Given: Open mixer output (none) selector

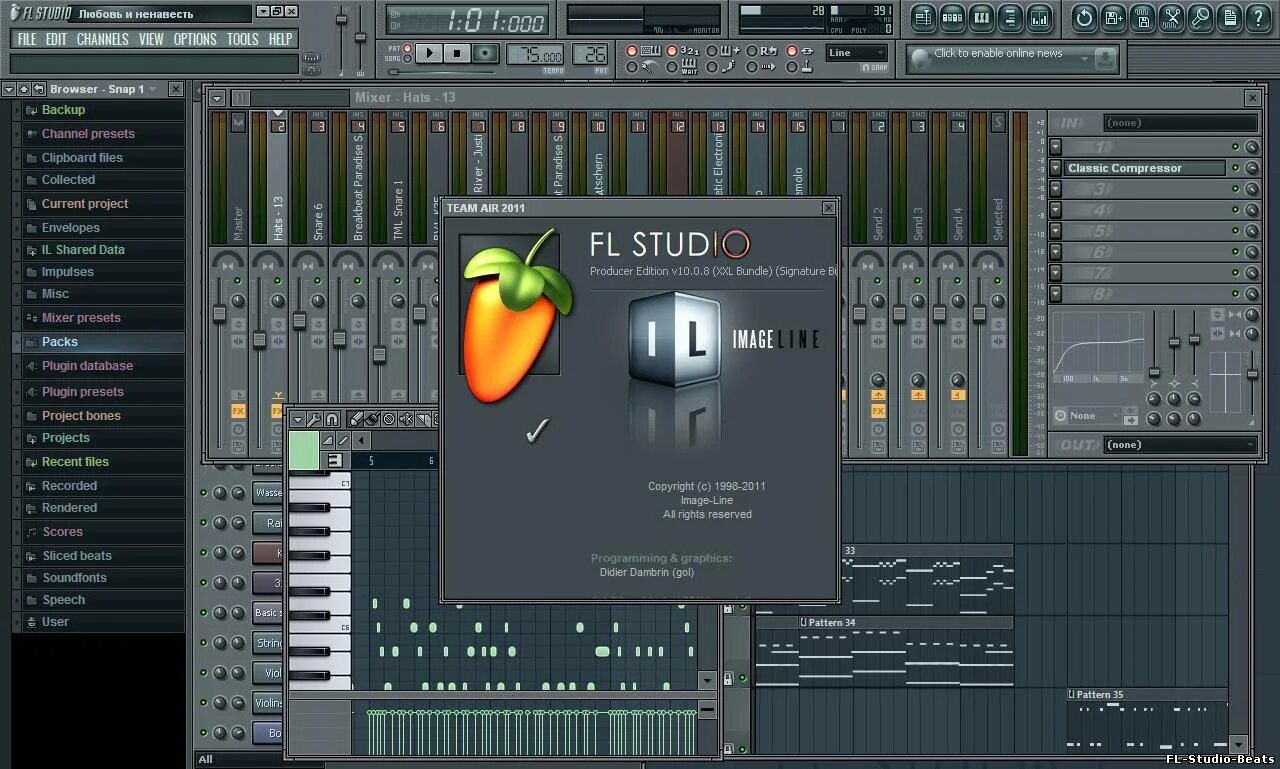Looking at the screenshot, I should pyautogui.click(x=1181, y=445).
